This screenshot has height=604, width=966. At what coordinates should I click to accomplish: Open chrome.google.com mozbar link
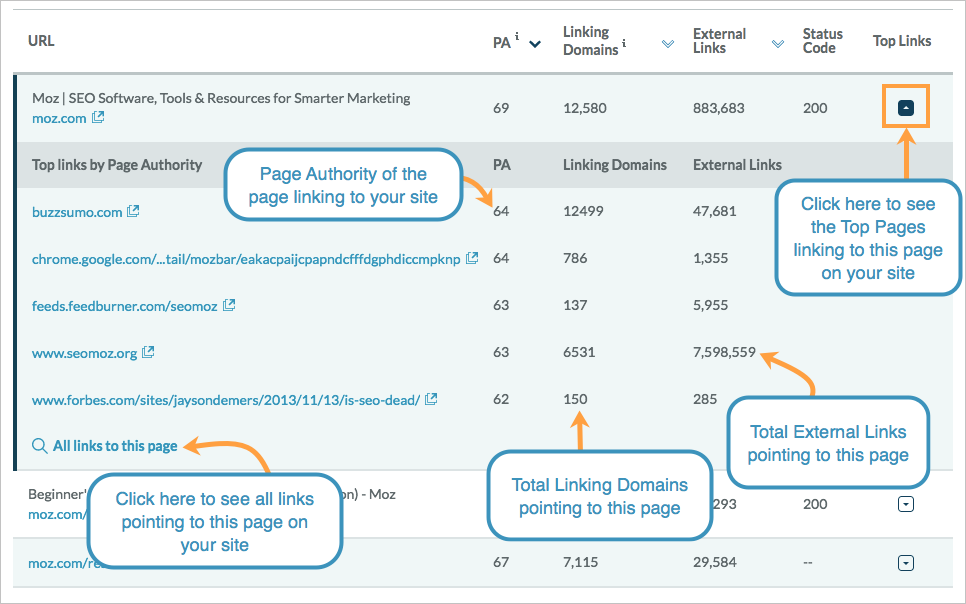[x=246, y=259]
